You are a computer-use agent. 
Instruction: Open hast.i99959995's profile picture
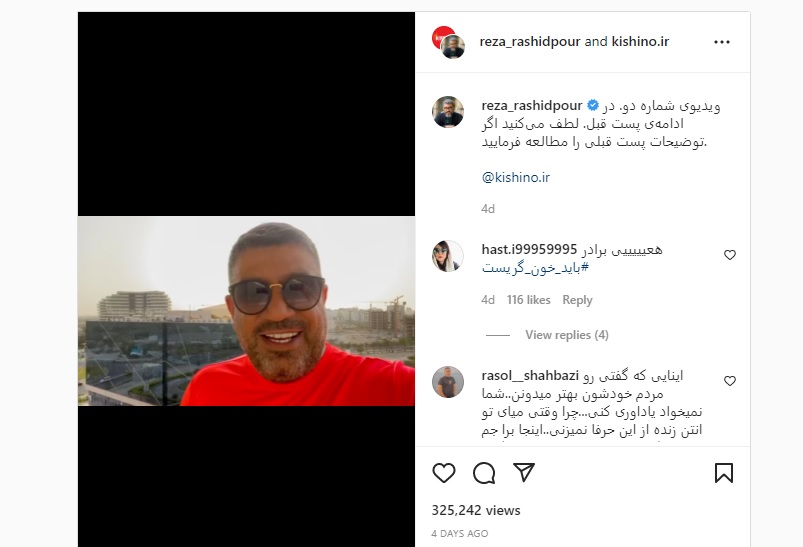tap(448, 256)
